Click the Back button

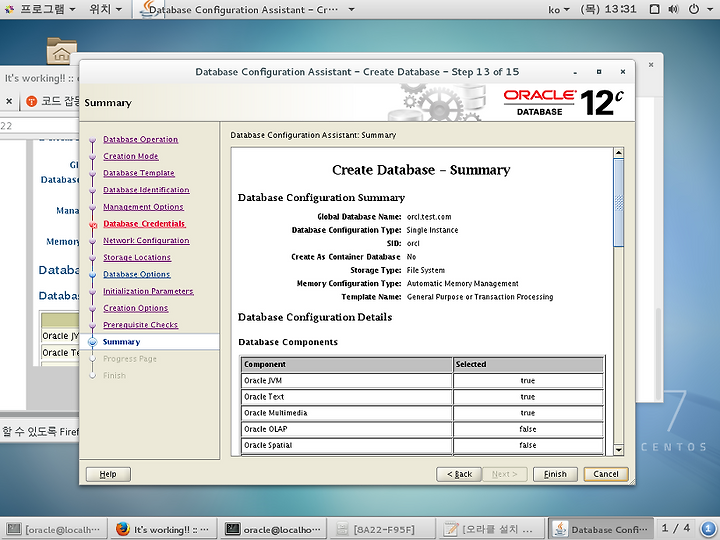(459, 474)
